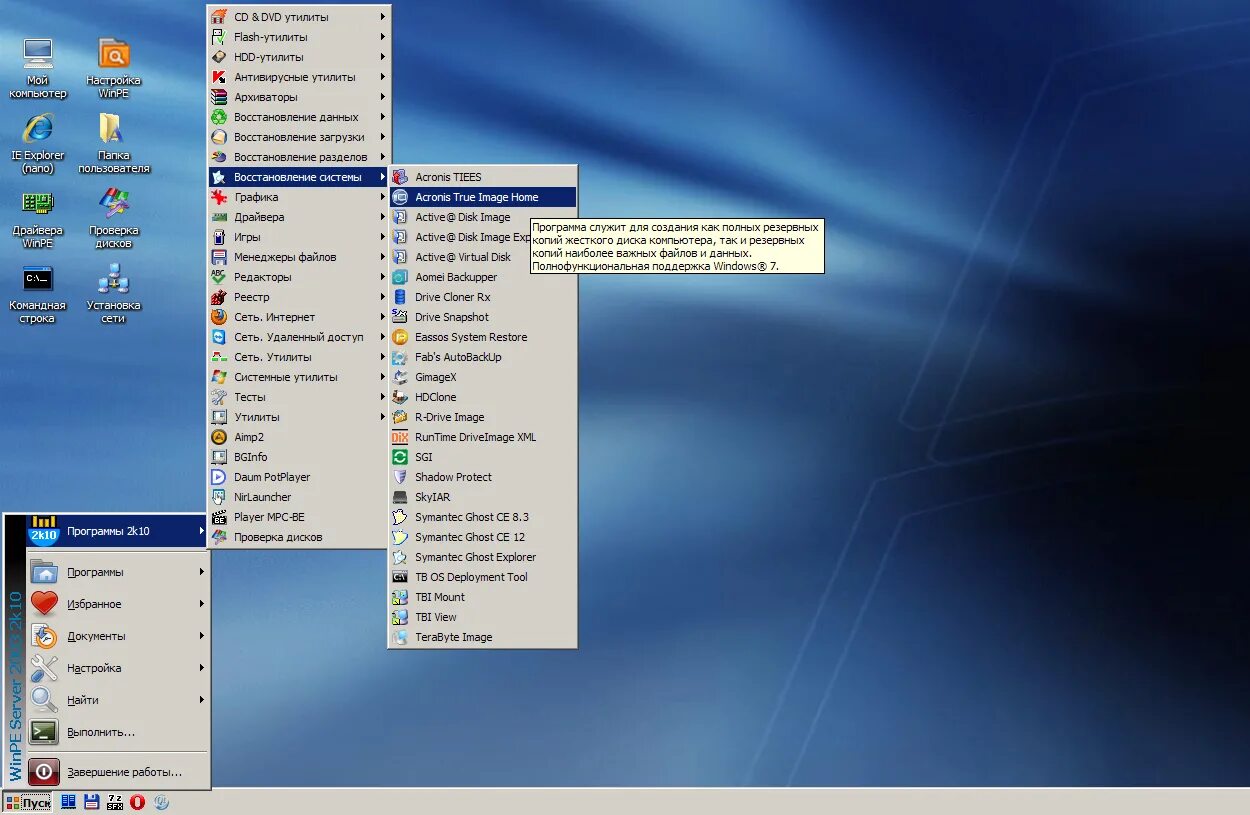This screenshot has width=1250, height=815.
Task: Open the Драйвера submenu
Action: pyautogui.click(x=298, y=217)
